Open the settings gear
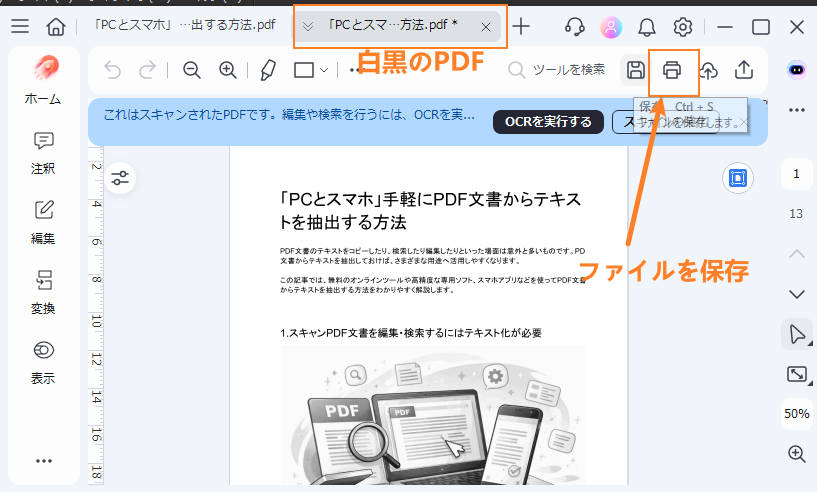 coord(683,27)
